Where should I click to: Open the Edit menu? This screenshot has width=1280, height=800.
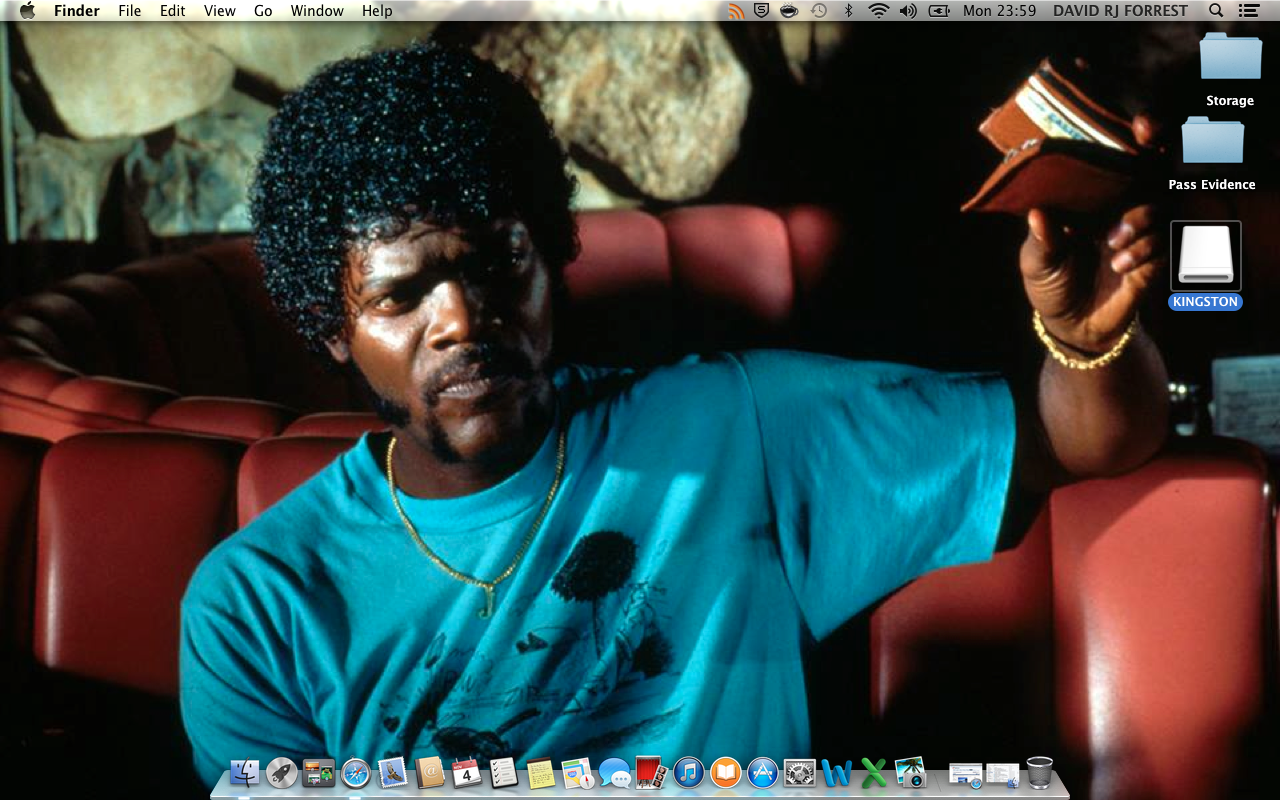(x=173, y=11)
